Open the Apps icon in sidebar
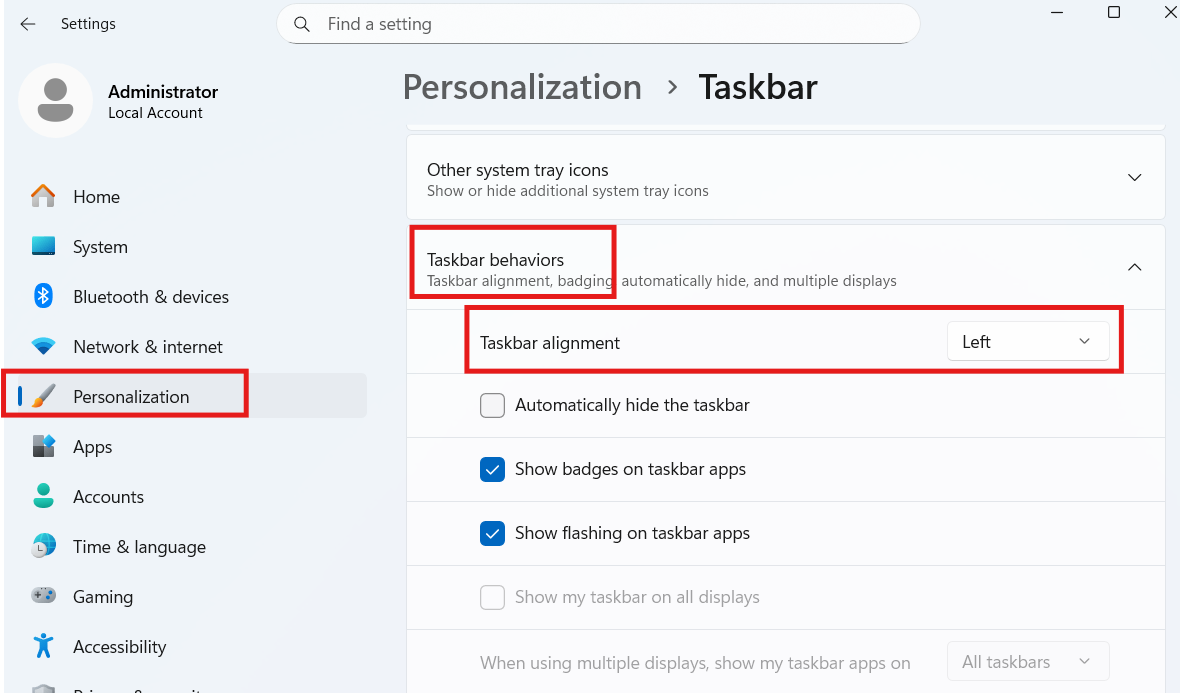This screenshot has height=693, width=1180. (43, 446)
